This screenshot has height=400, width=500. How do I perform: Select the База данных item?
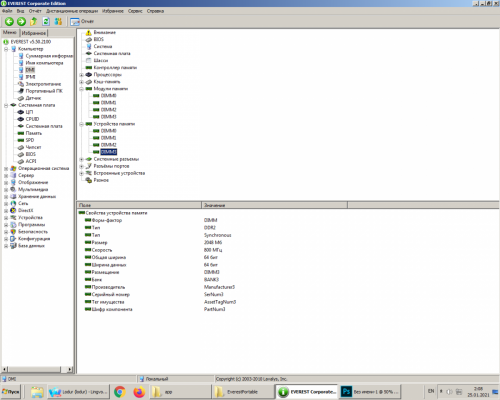point(31,246)
